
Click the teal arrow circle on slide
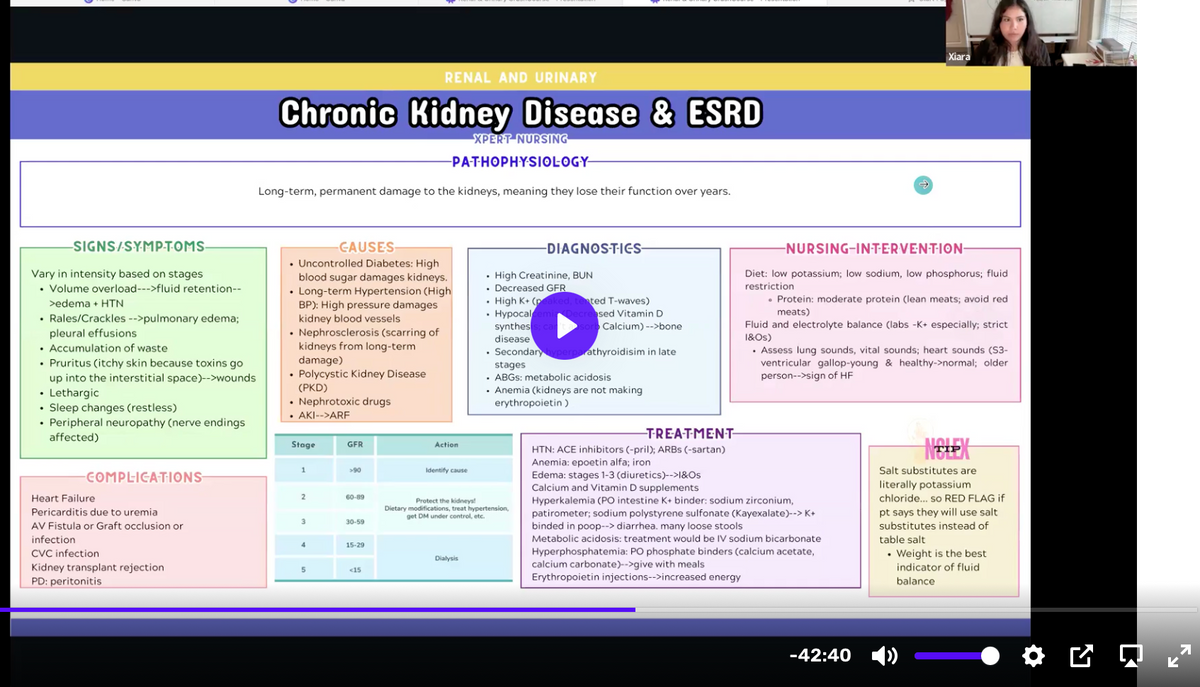tap(923, 185)
